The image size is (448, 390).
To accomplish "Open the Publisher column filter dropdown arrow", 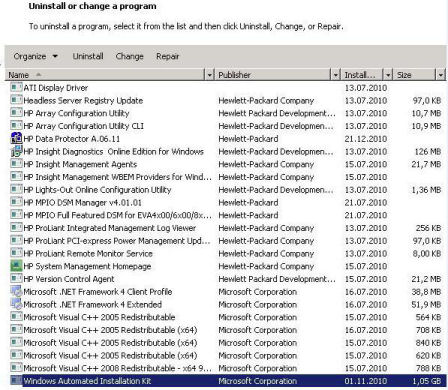I will 336,75.
